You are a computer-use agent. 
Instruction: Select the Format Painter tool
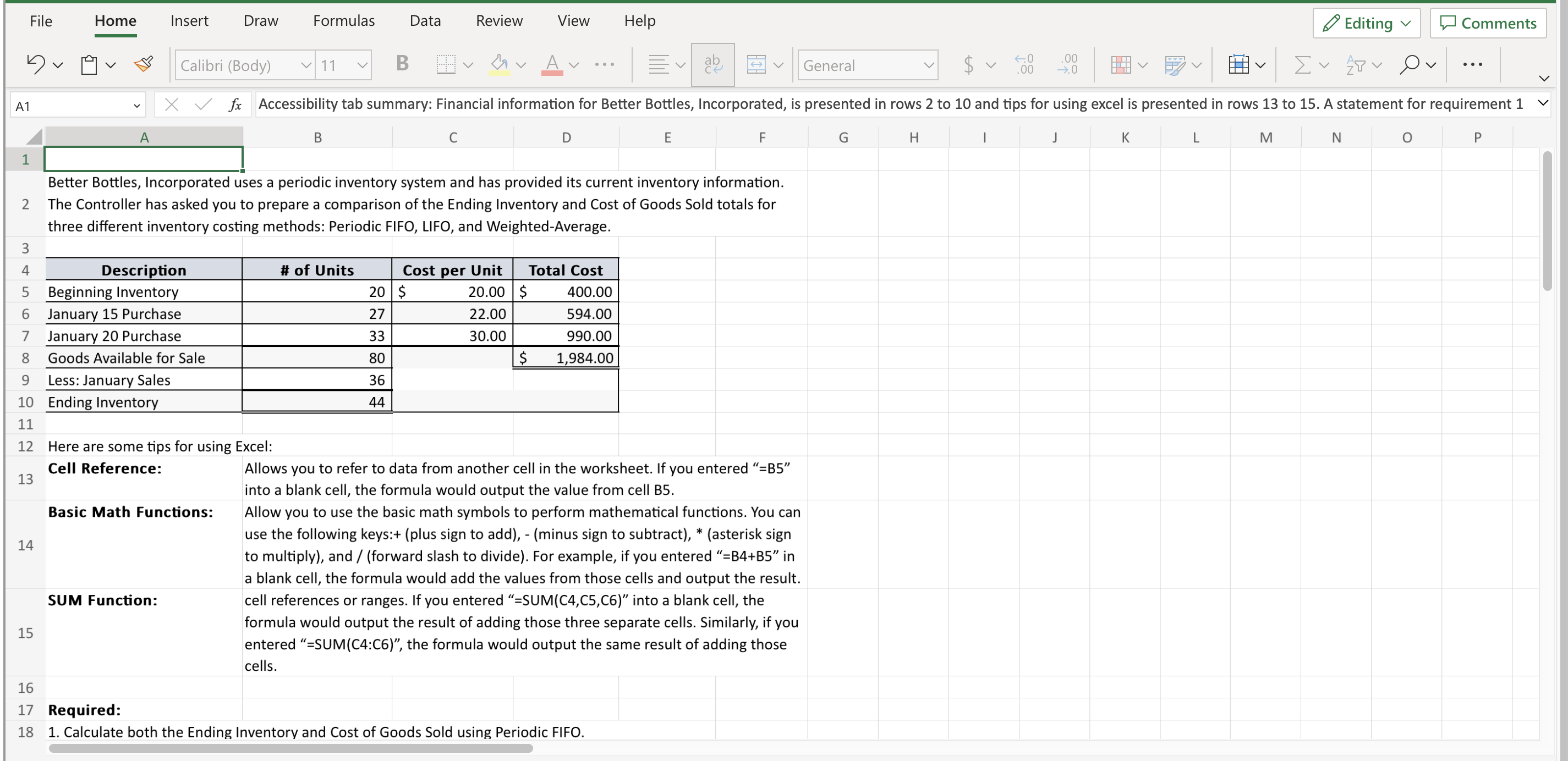(x=144, y=63)
